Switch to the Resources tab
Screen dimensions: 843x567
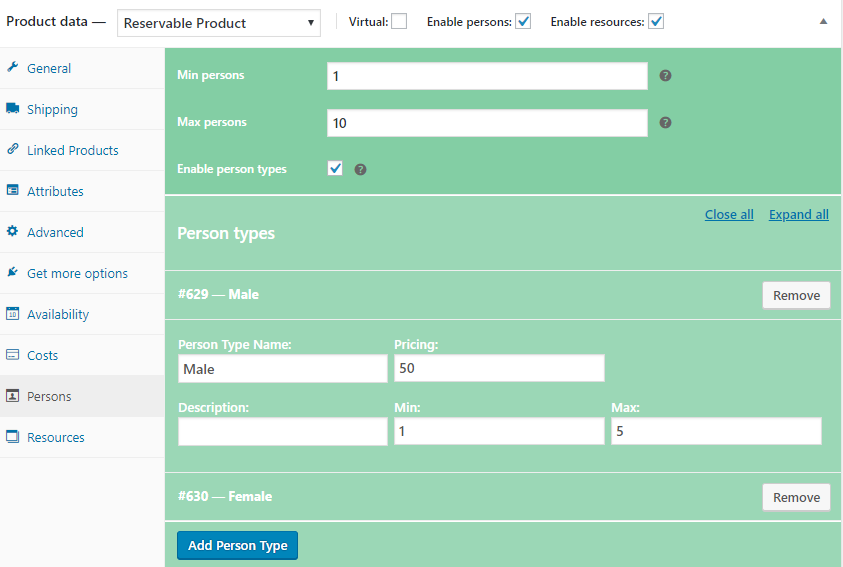[x=55, y=437]
